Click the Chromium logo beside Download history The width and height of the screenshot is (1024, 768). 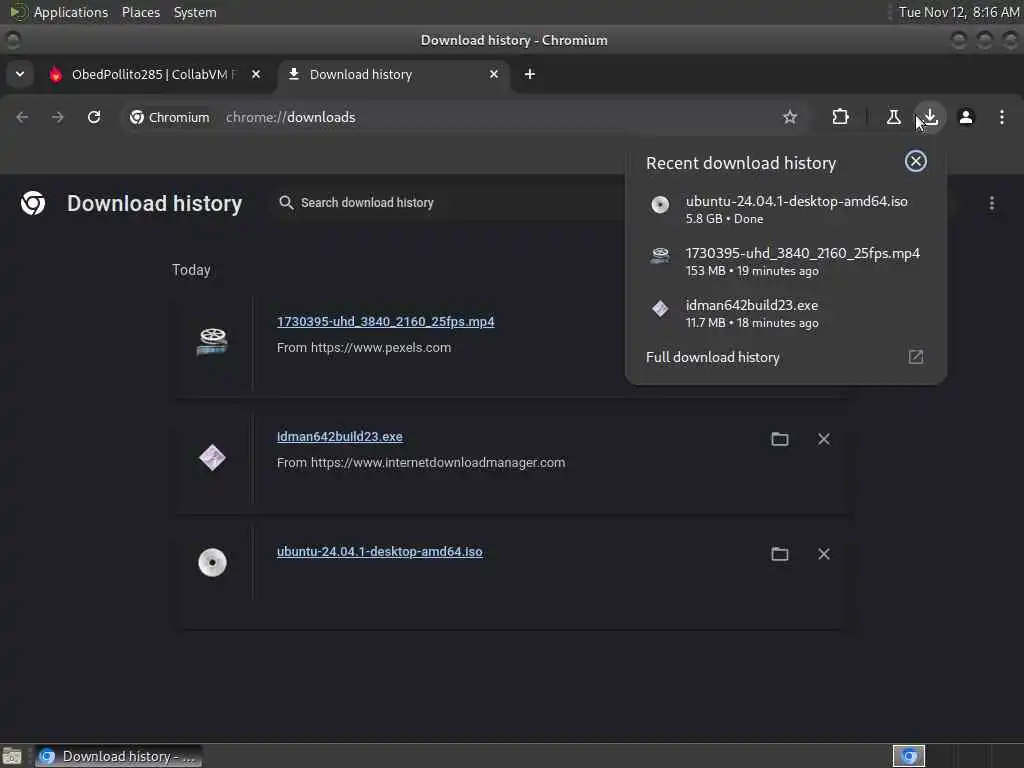[x=33, y=203]
